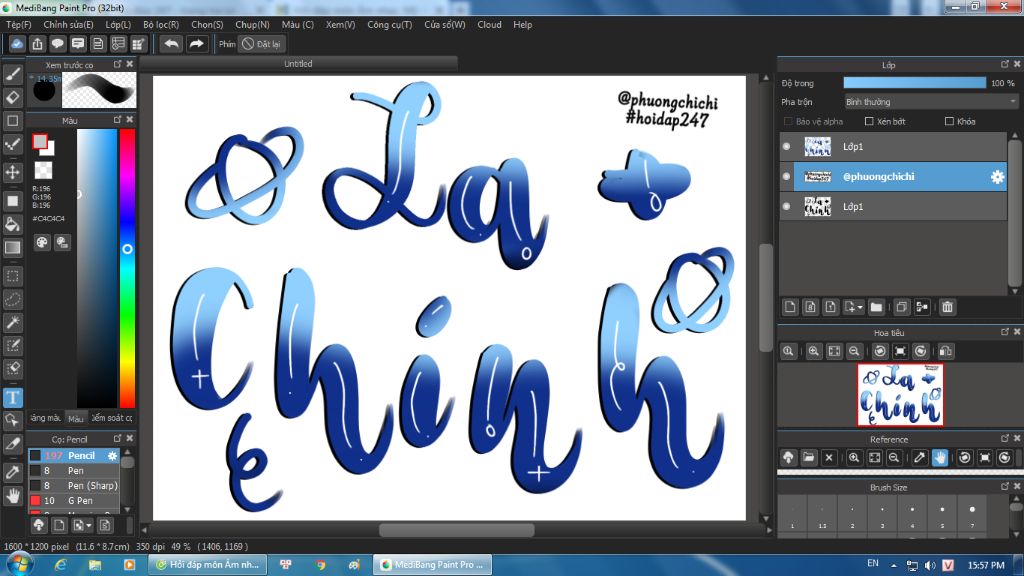Screen dimensions: 1024x576
Task: Select the Pen (Sharp) brush
Action: pyautogui.click(x=74, y=485)
